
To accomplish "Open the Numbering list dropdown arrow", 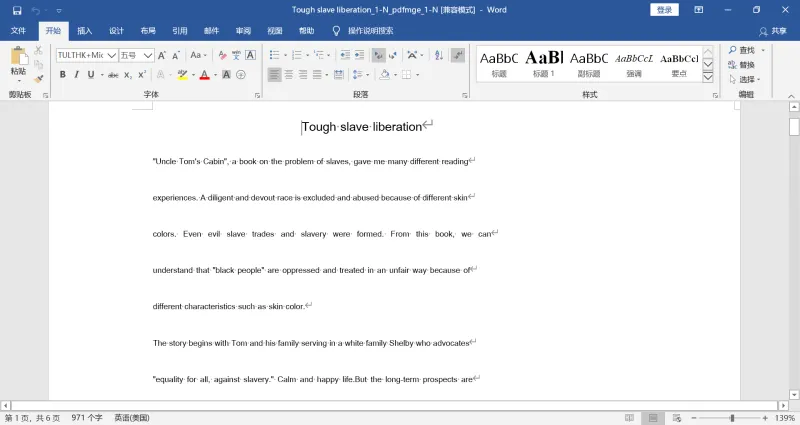I will tap(308, 55).
